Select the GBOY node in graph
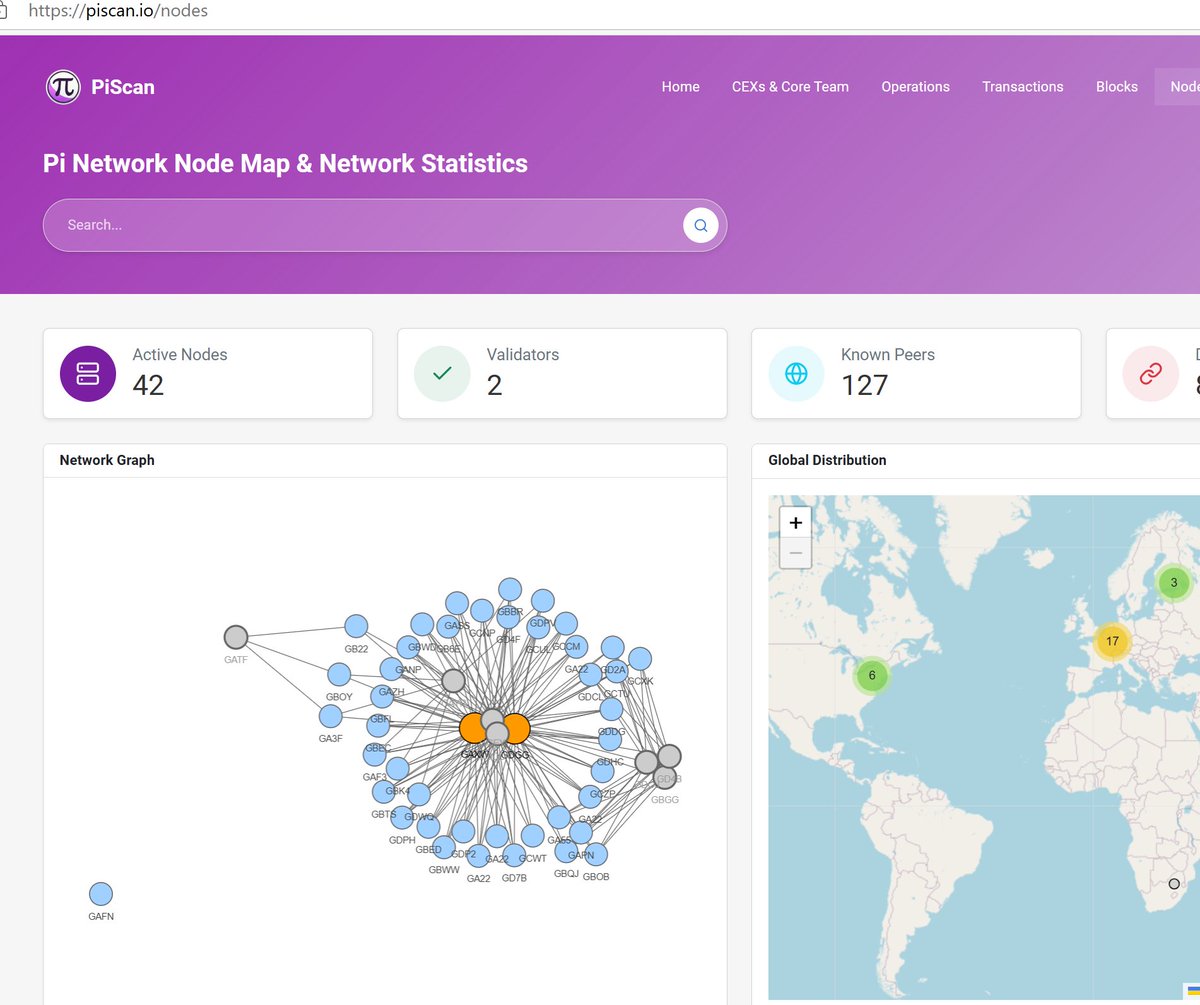 point(339,674)
